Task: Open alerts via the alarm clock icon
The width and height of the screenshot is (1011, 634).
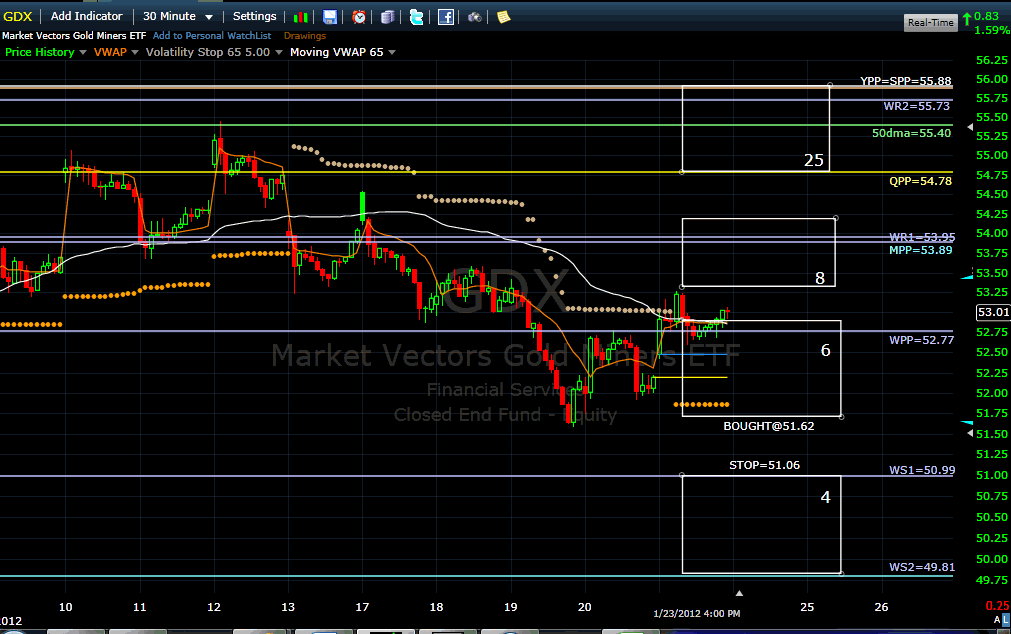Action: pos(359,17)
